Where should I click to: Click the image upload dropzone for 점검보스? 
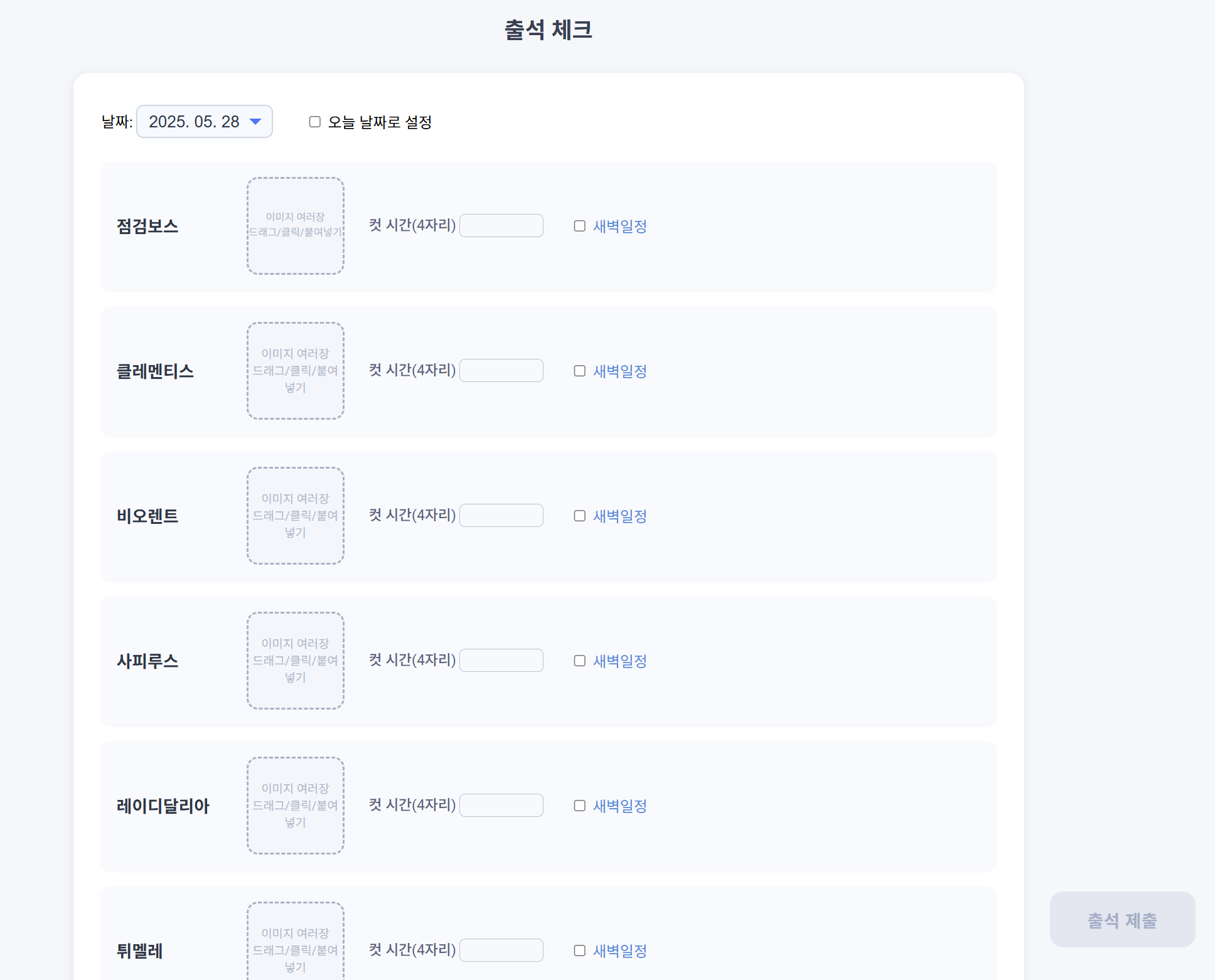pyautogui.click(x=295, y=226)
